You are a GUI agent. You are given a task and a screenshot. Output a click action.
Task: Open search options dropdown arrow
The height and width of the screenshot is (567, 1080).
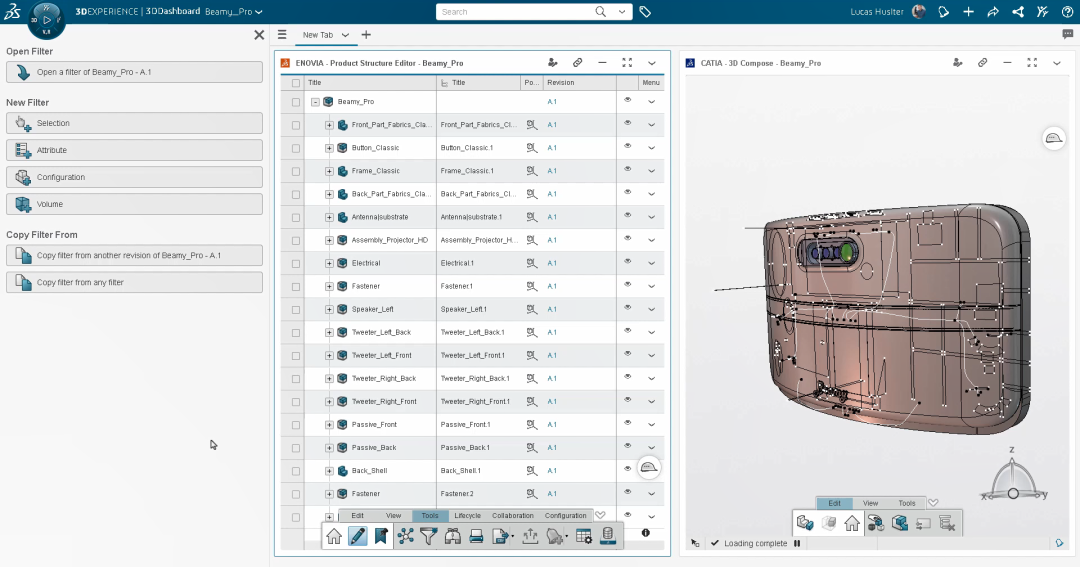tap(622, 12)
